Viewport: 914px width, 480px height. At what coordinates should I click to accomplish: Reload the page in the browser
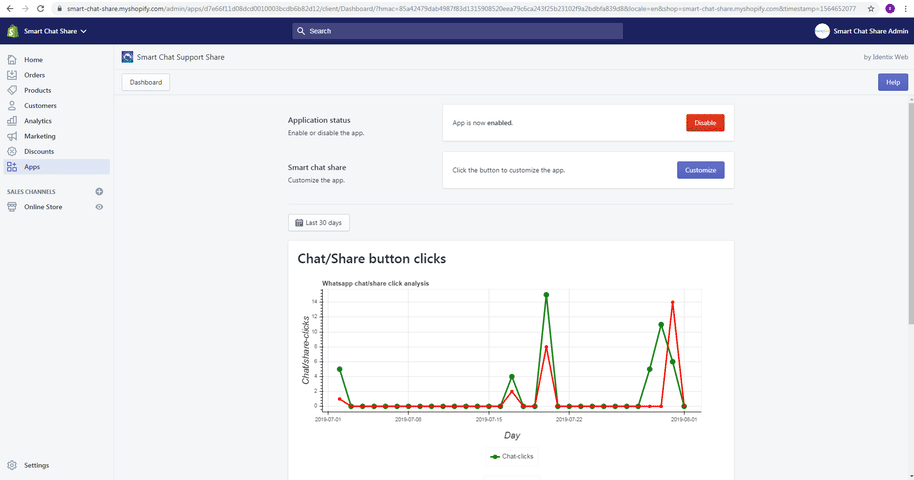40,9
